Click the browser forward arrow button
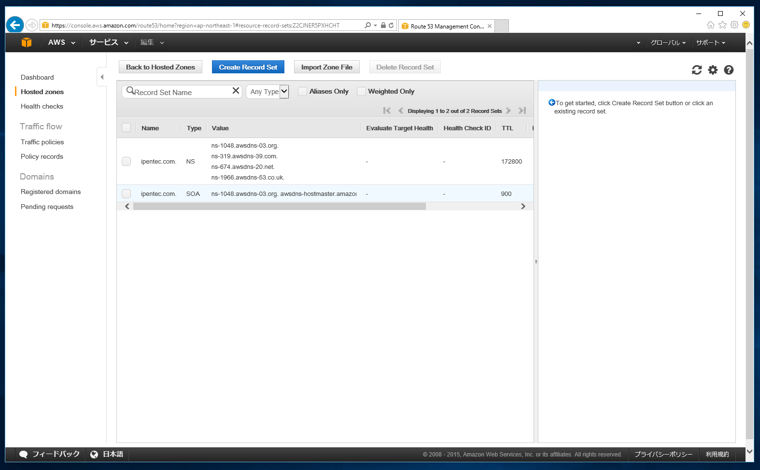 point(32,25)
